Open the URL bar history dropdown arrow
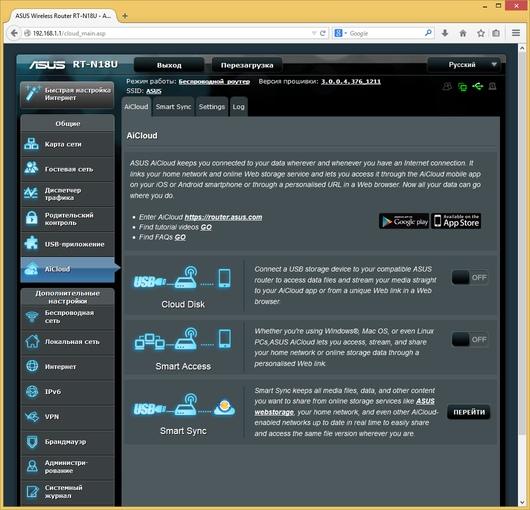Viewport: 530px width, 510px height. pyautogui.click(x=314, y=33)
